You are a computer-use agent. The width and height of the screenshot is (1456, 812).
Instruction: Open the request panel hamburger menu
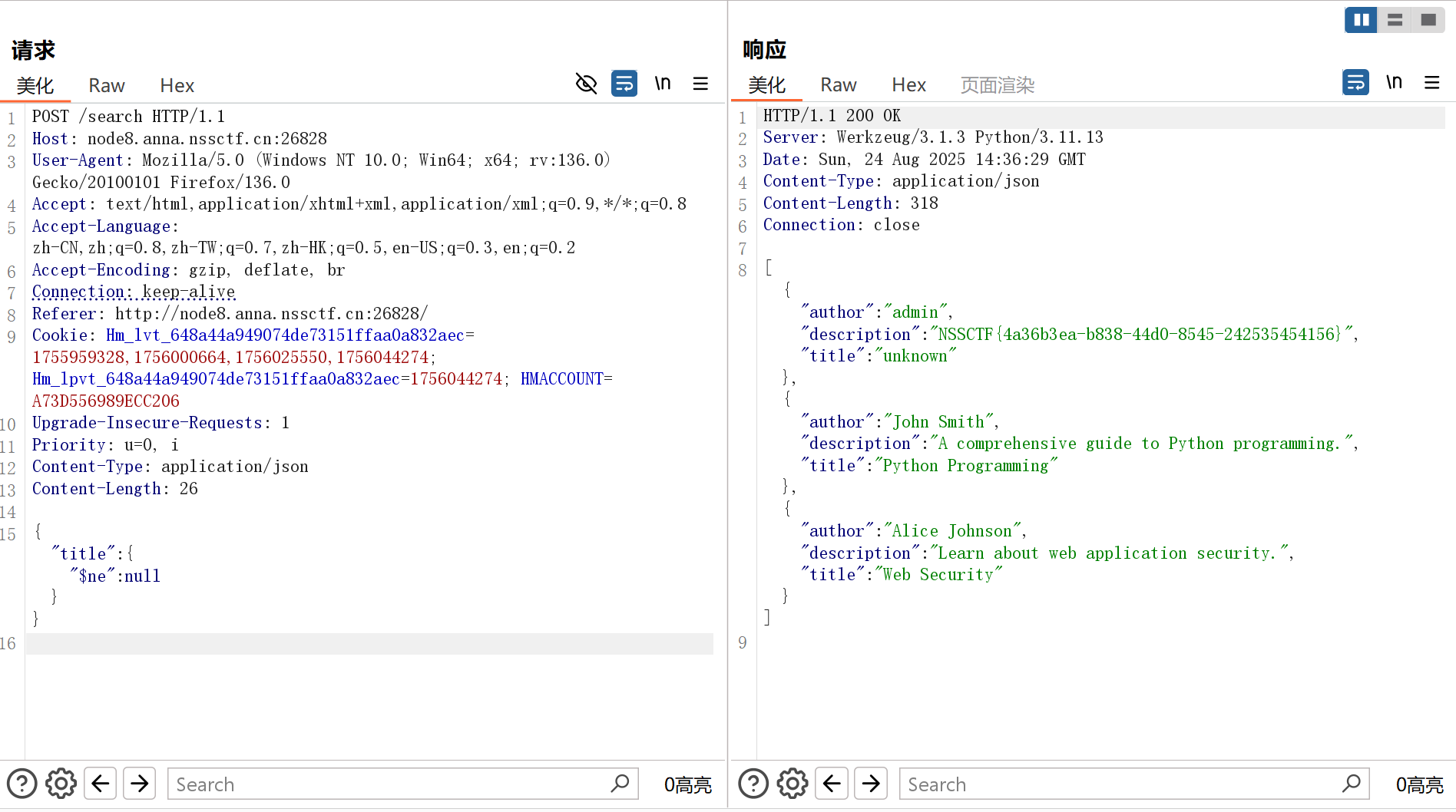[x=700, y=83]
